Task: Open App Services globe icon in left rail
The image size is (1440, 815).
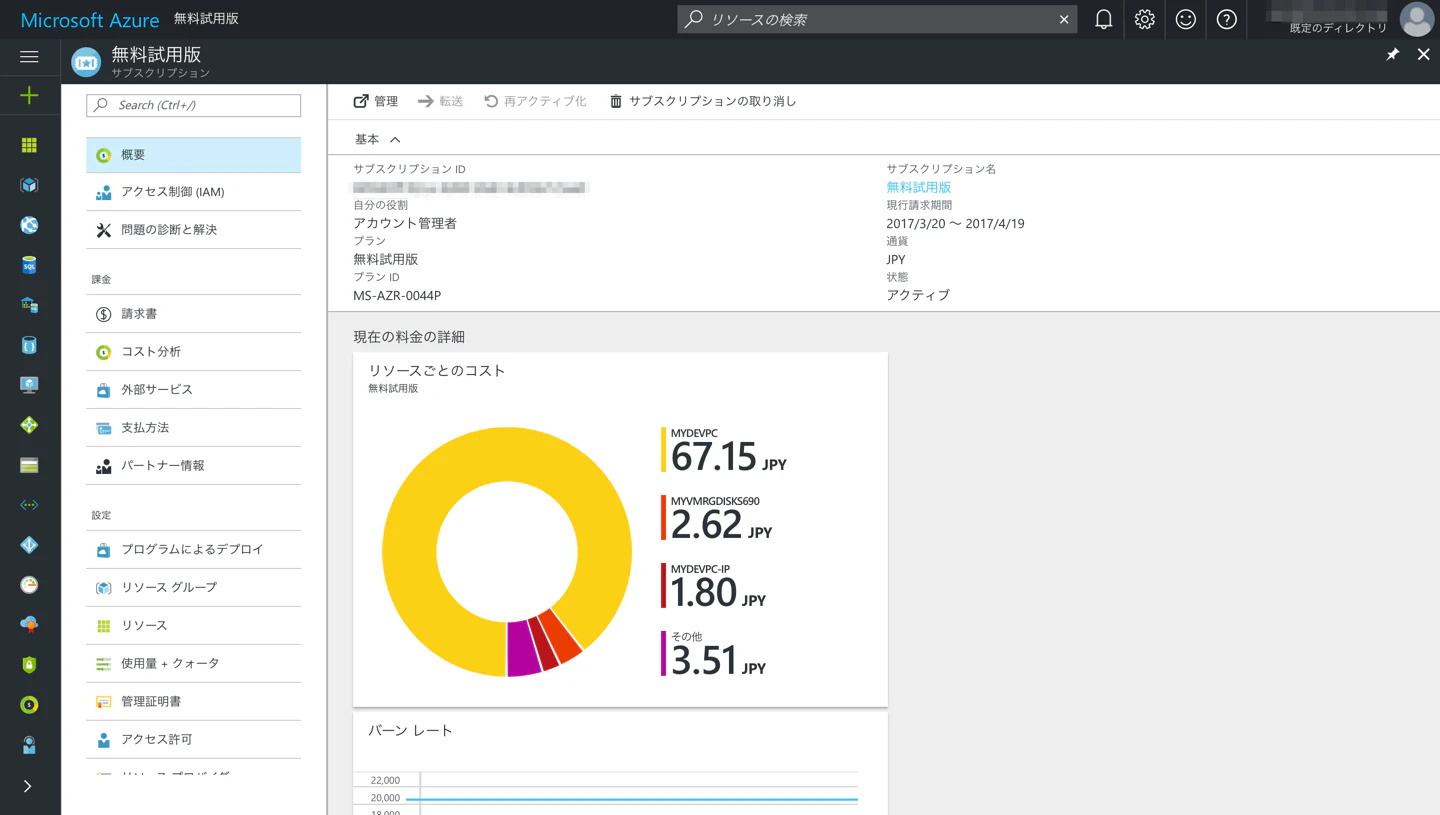Action: pyautogui.click(x=29, y=225)
